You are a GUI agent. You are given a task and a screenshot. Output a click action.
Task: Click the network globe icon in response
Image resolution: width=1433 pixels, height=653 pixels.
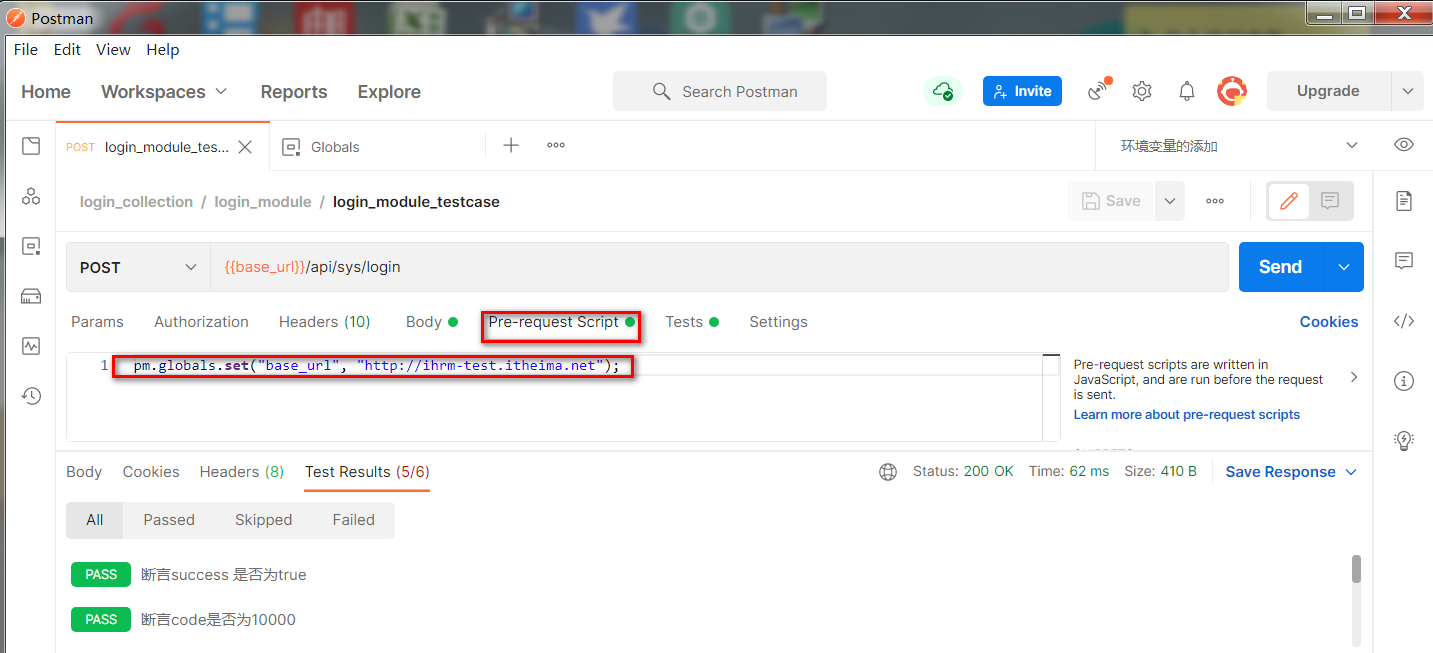pos(888,472)
